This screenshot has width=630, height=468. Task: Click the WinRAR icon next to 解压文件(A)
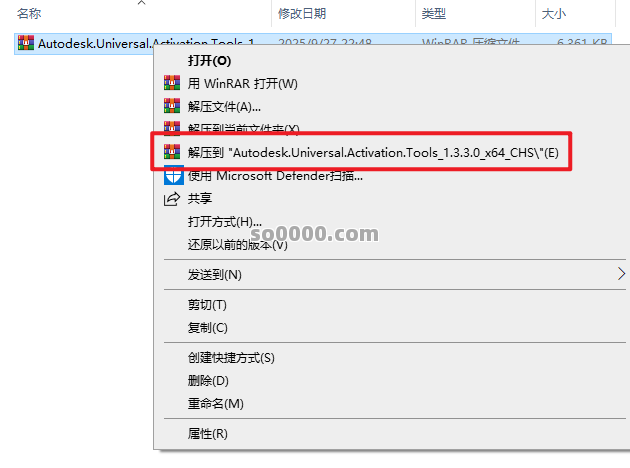[171, 106]
